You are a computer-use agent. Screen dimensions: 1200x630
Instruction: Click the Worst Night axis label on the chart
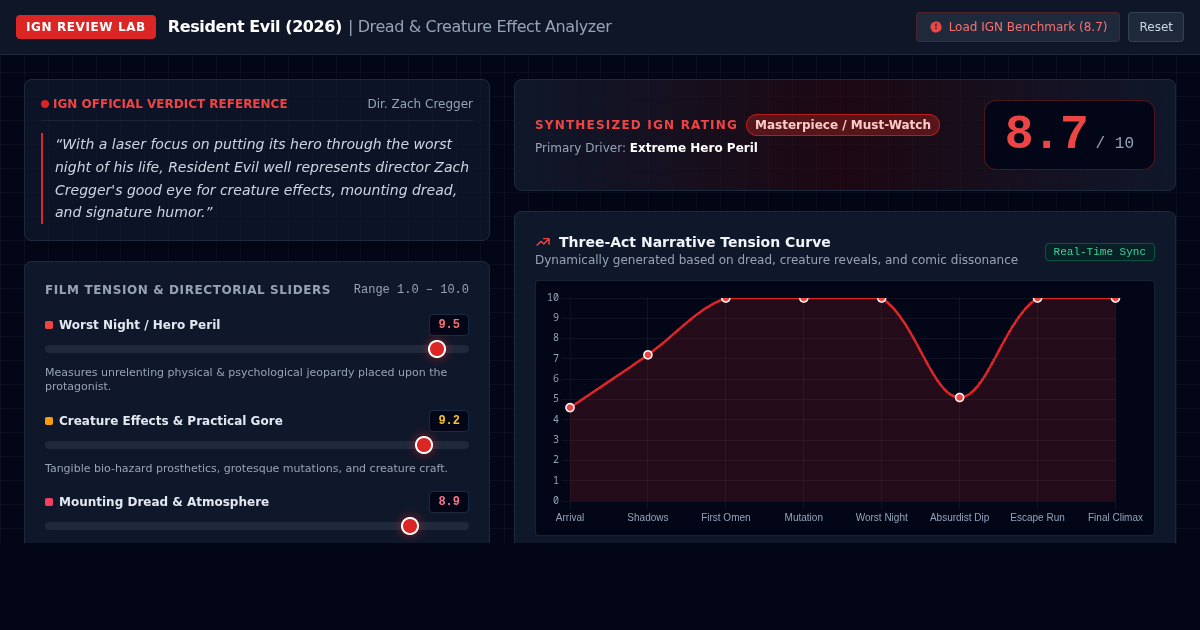point(882,518)
